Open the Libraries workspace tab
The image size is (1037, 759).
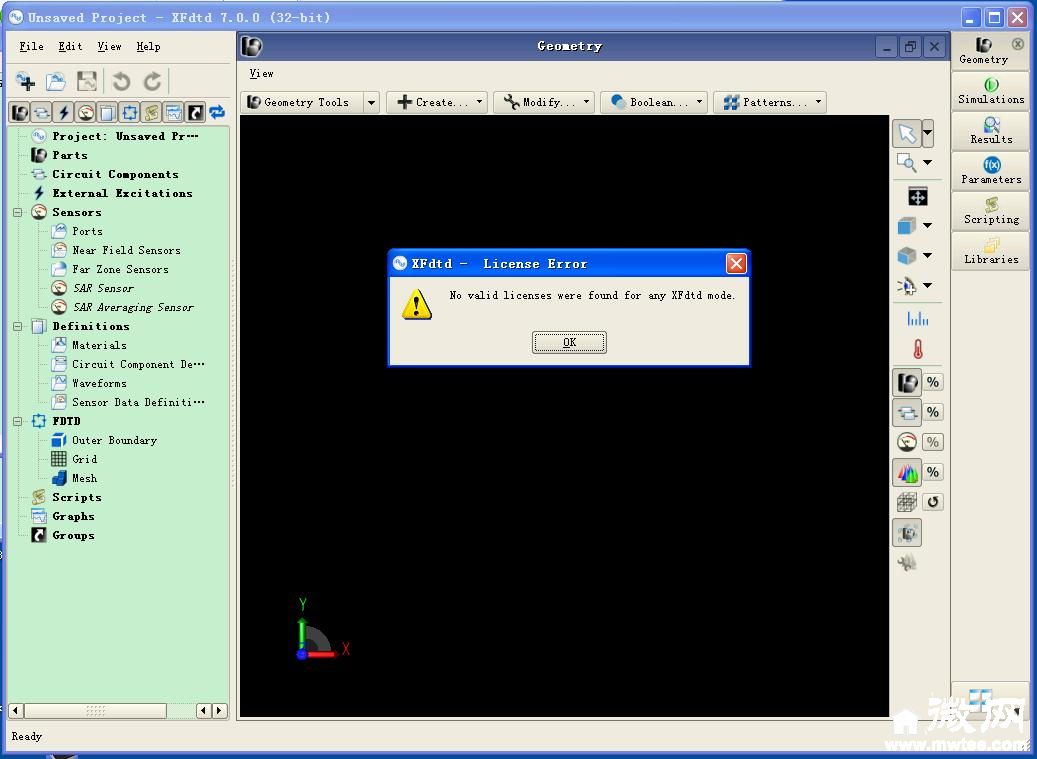pyautogui.click(x=991, y=251)
